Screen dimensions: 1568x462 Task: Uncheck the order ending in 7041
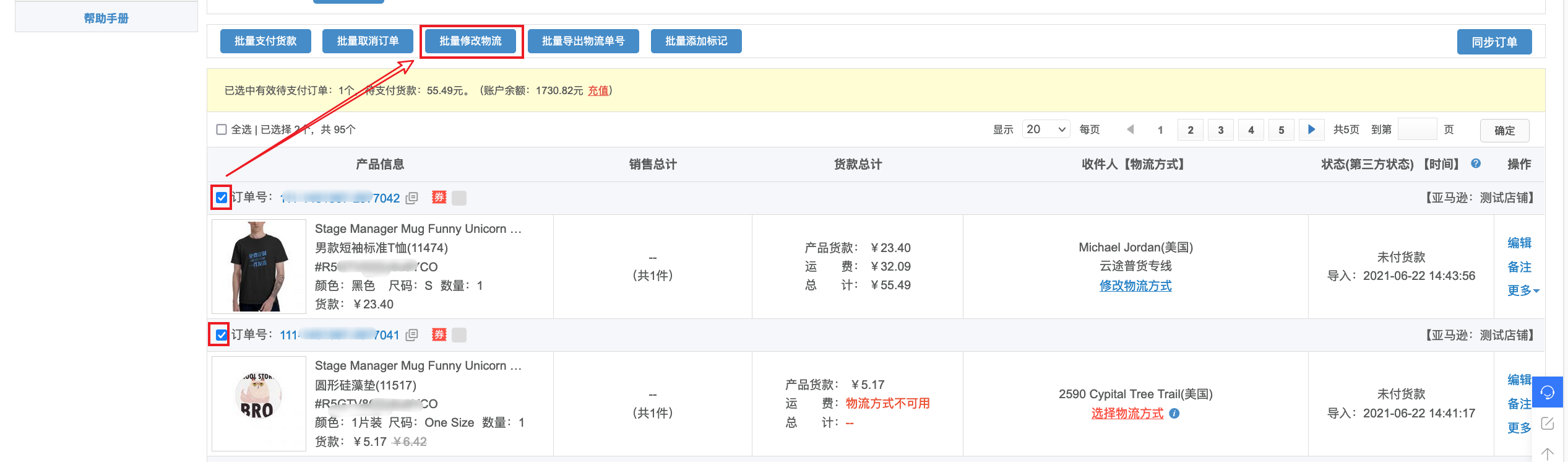pos(222,335)
